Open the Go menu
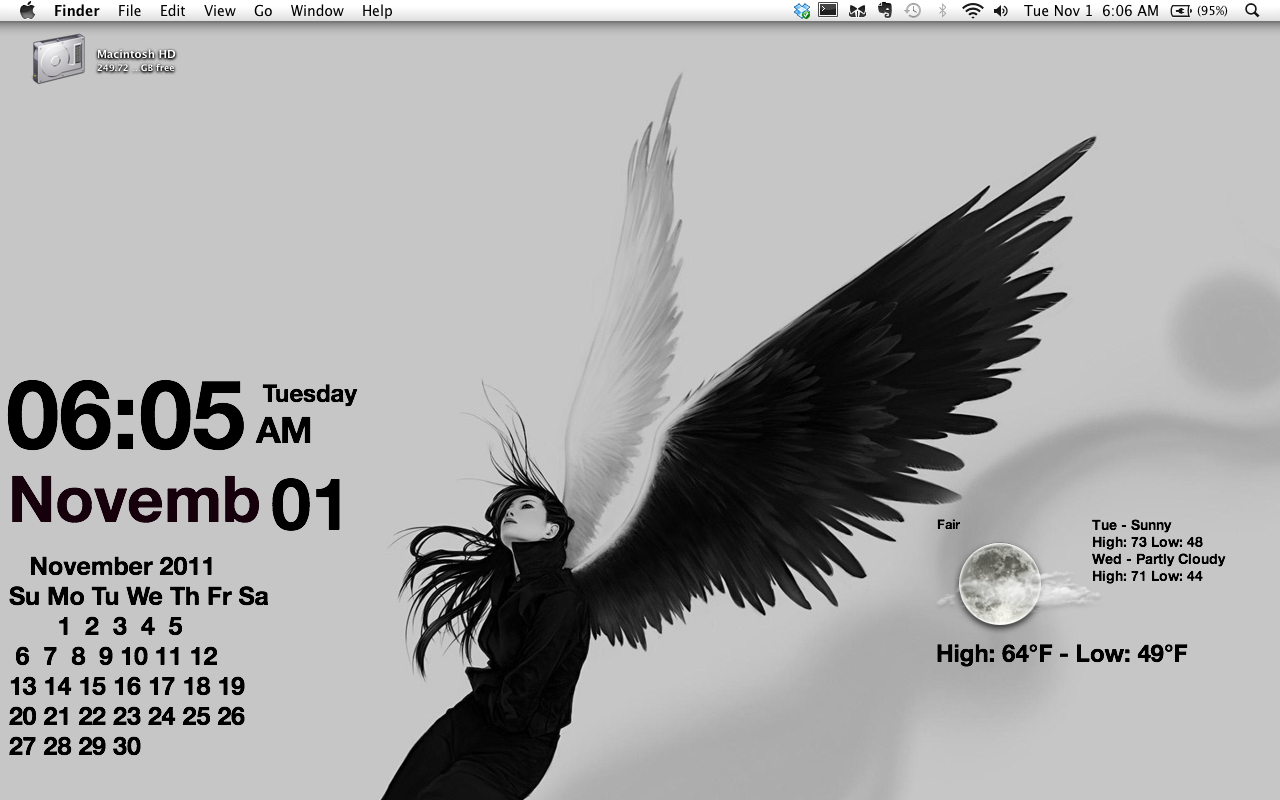1280x800 pixels. [263, 11]
